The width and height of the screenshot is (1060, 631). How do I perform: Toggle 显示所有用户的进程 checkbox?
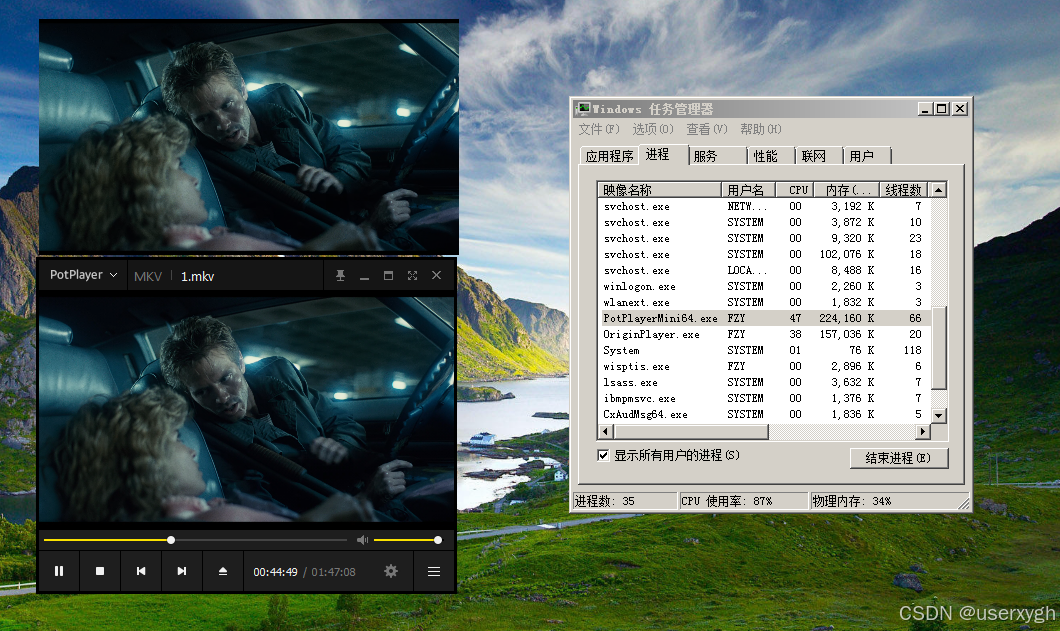click(603, 455)
